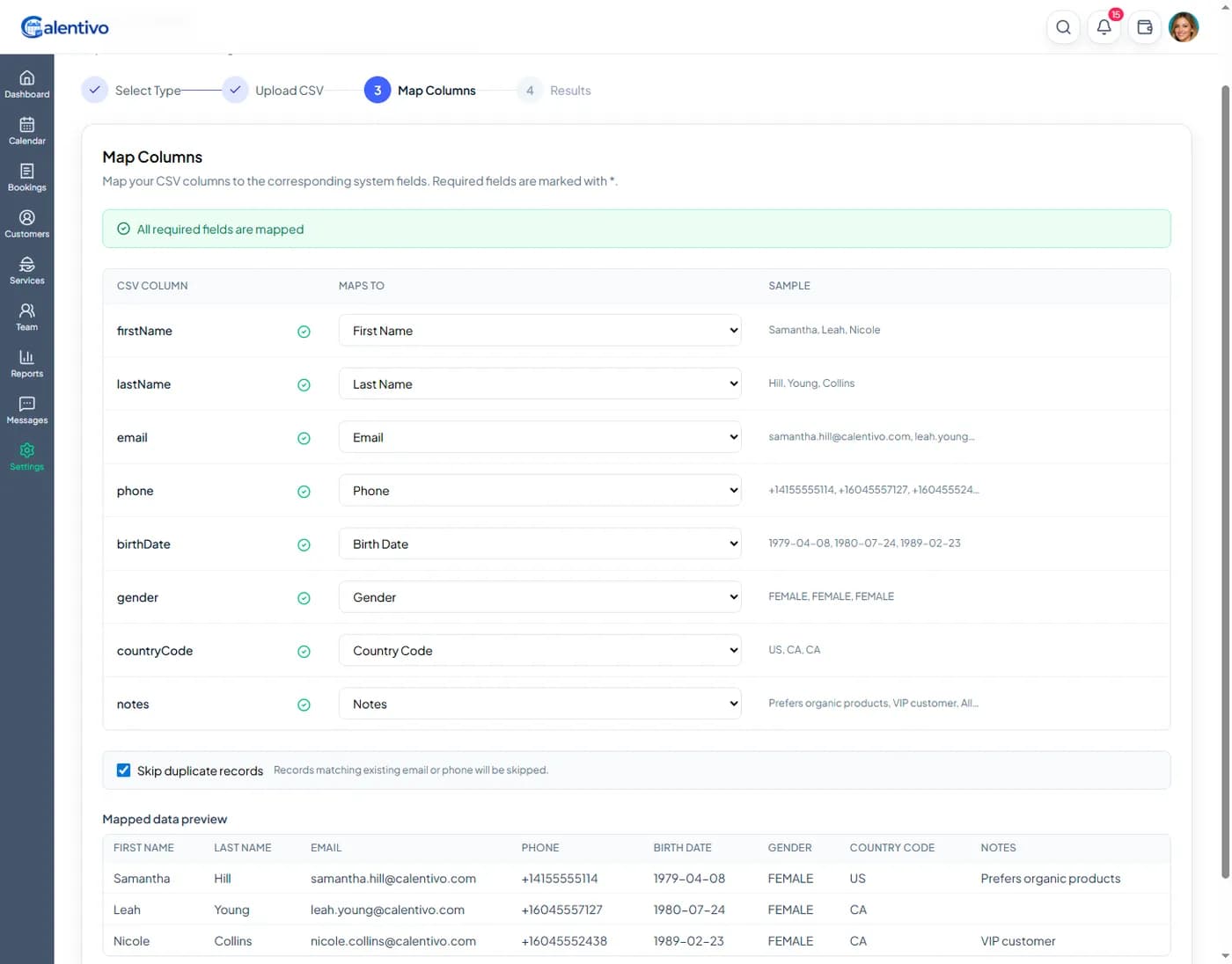Click the wallet icon in header

pos(1144,27)
